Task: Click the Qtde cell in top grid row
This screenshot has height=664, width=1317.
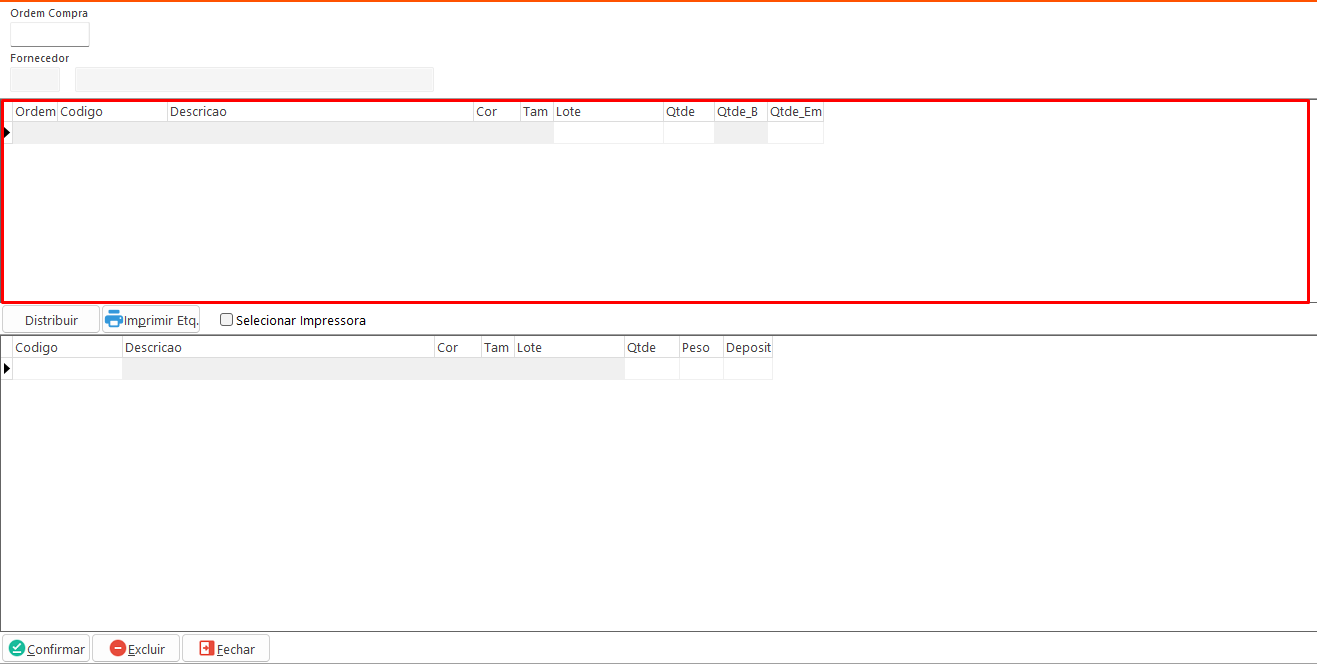Action: pos(688,133)
